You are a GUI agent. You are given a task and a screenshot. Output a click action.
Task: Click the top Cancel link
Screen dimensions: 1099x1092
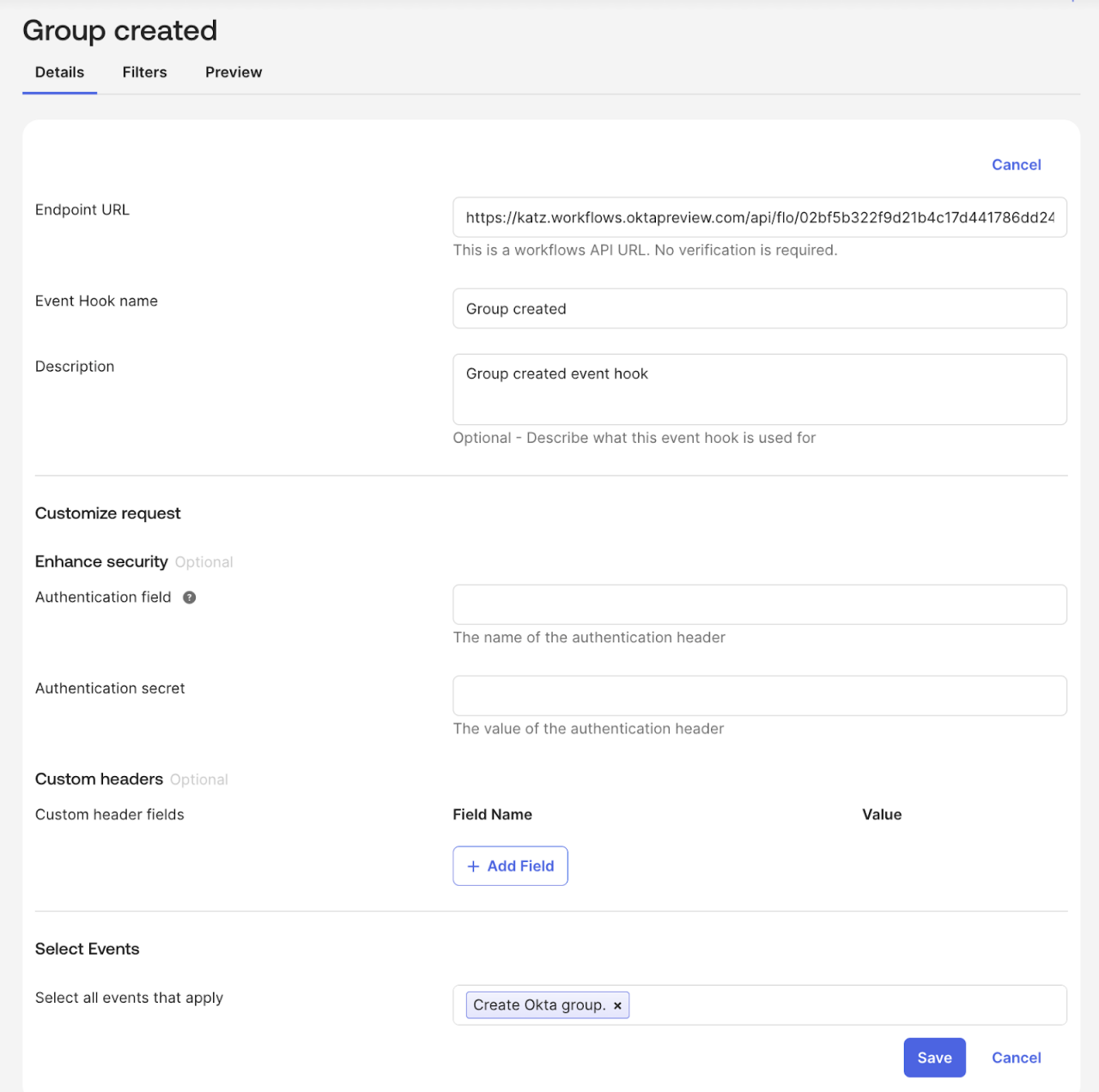coord(1017,164)
